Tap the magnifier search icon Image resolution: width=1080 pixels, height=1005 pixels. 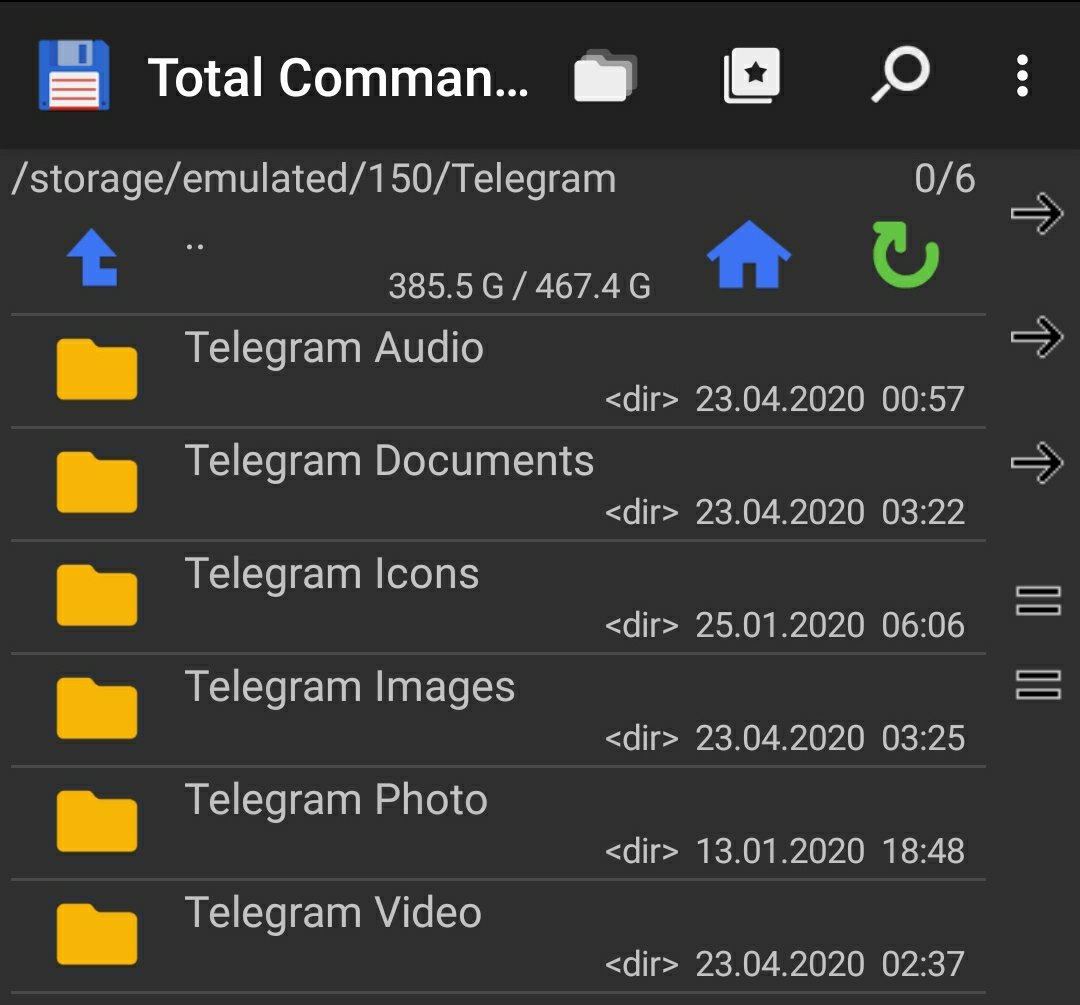pos(900,77)
